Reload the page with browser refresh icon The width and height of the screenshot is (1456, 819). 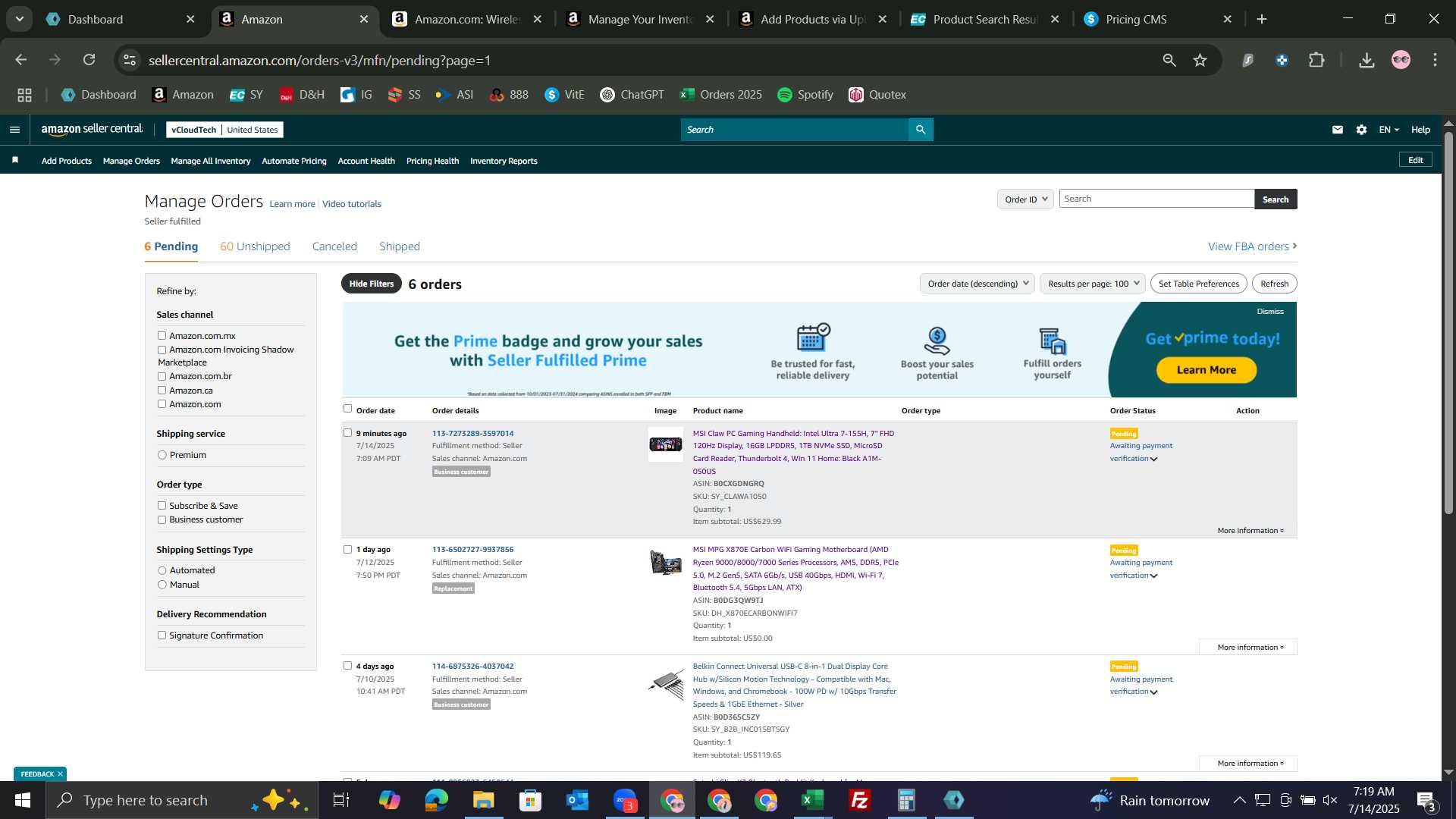(x=89, y=60)
